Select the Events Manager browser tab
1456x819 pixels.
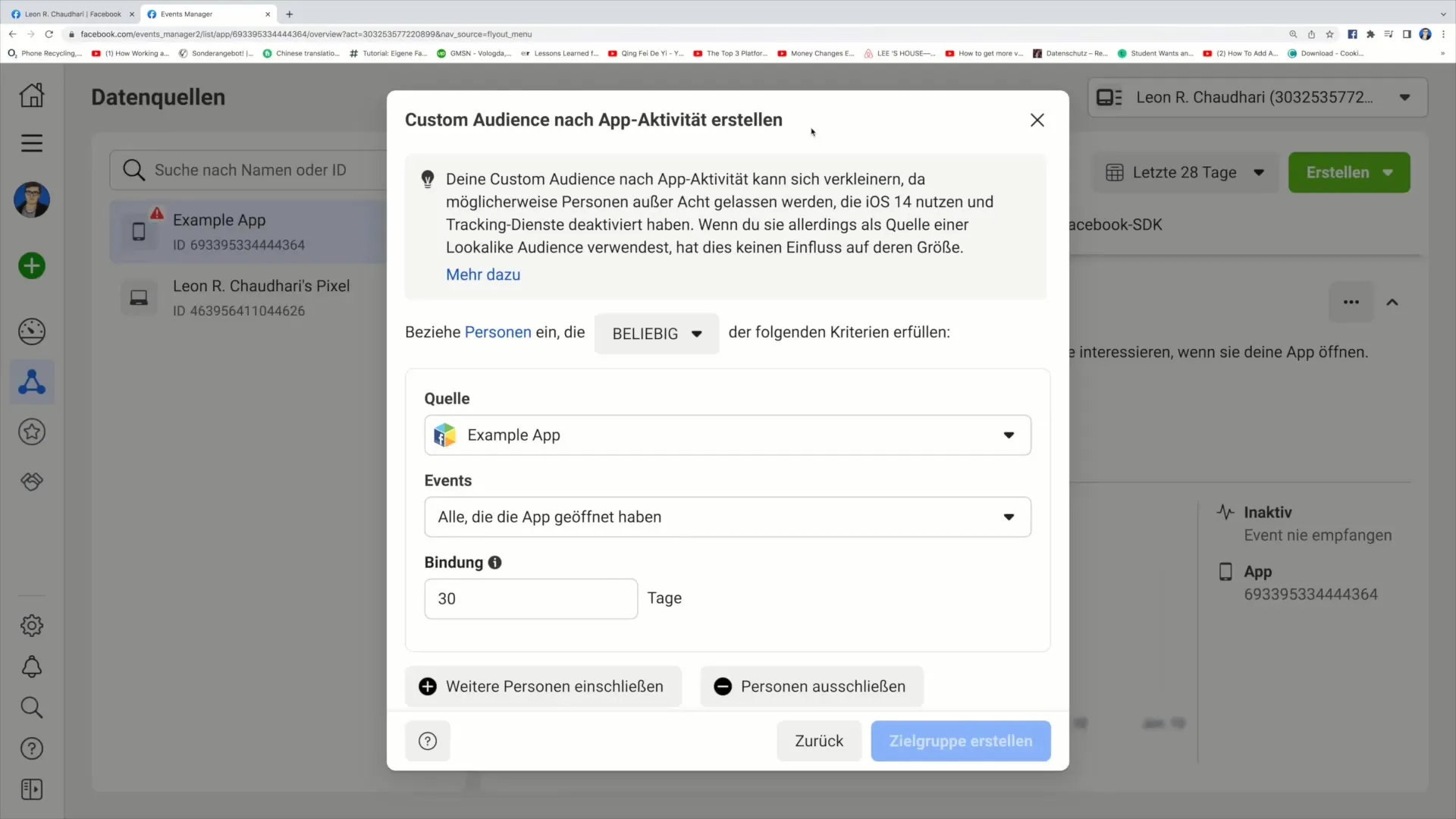pyautogui.click(x=209, y=14)
